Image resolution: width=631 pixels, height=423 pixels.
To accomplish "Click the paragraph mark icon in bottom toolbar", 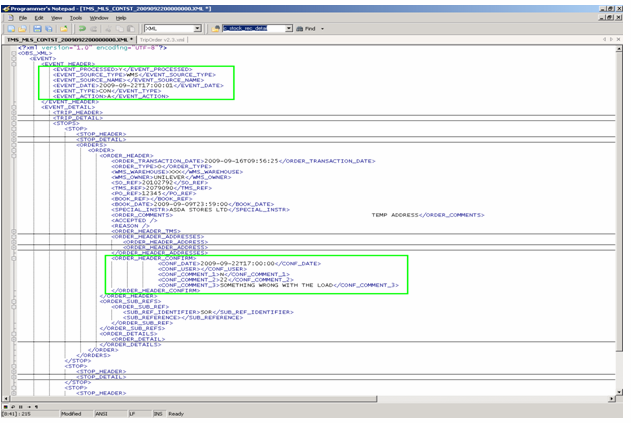I will point(36,406).
